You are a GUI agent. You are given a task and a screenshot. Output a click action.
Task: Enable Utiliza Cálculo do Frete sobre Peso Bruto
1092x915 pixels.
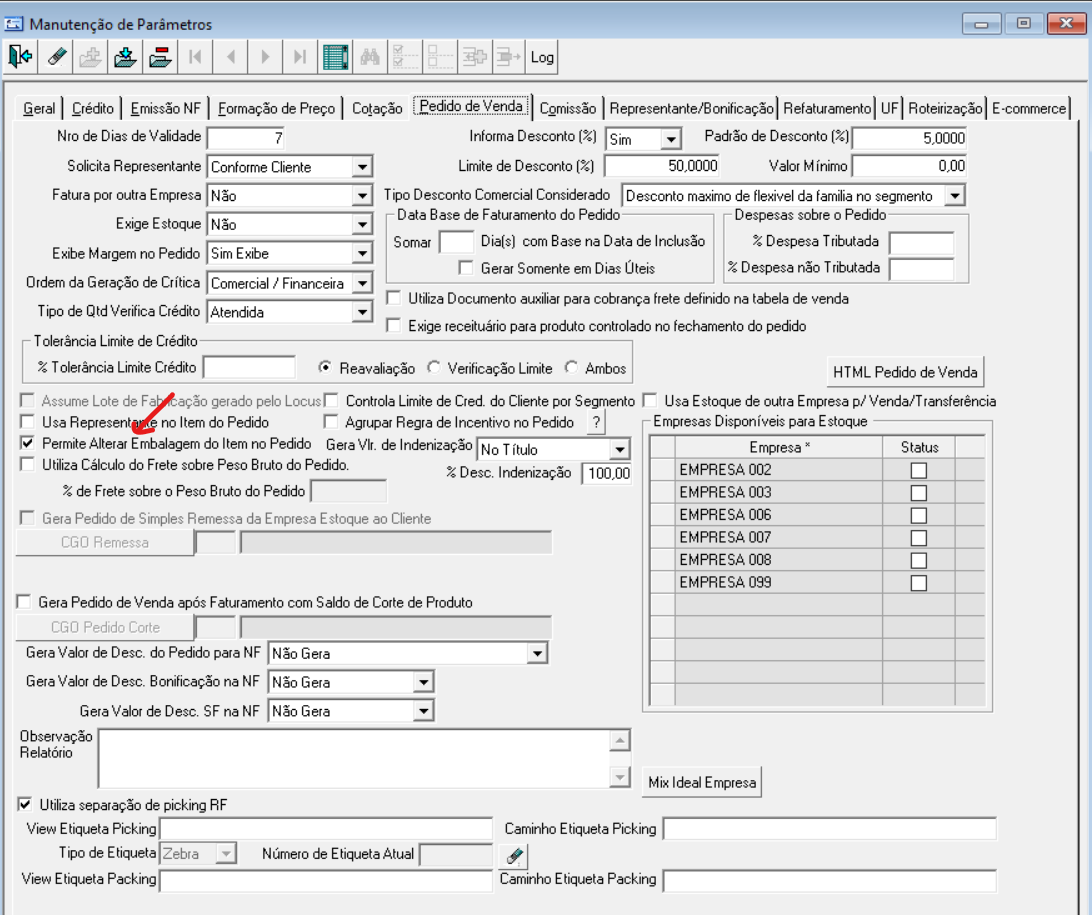click(x=27, y=464)
